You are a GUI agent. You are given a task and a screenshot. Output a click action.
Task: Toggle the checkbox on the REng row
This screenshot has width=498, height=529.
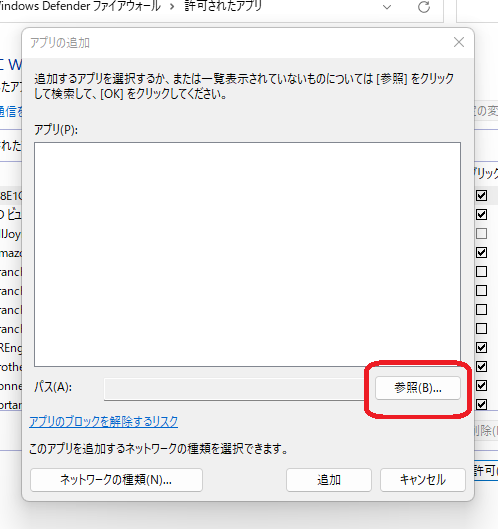pyautogui.click(x=481, y=347)
